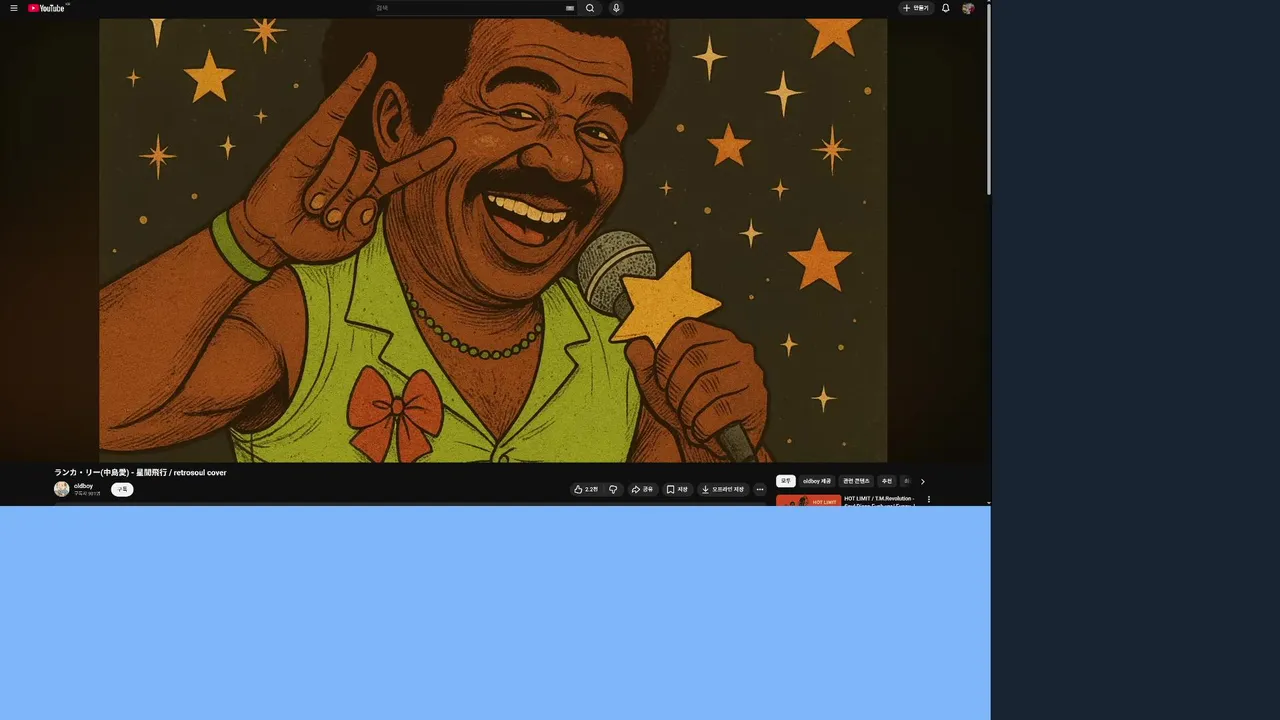Like the video (2.2천)
The width and height of the screenshot is (1280, 720).
coord(586,489)
